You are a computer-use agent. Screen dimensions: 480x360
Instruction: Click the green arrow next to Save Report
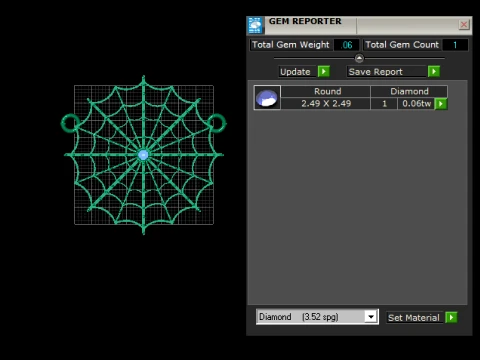coord(434,71)
